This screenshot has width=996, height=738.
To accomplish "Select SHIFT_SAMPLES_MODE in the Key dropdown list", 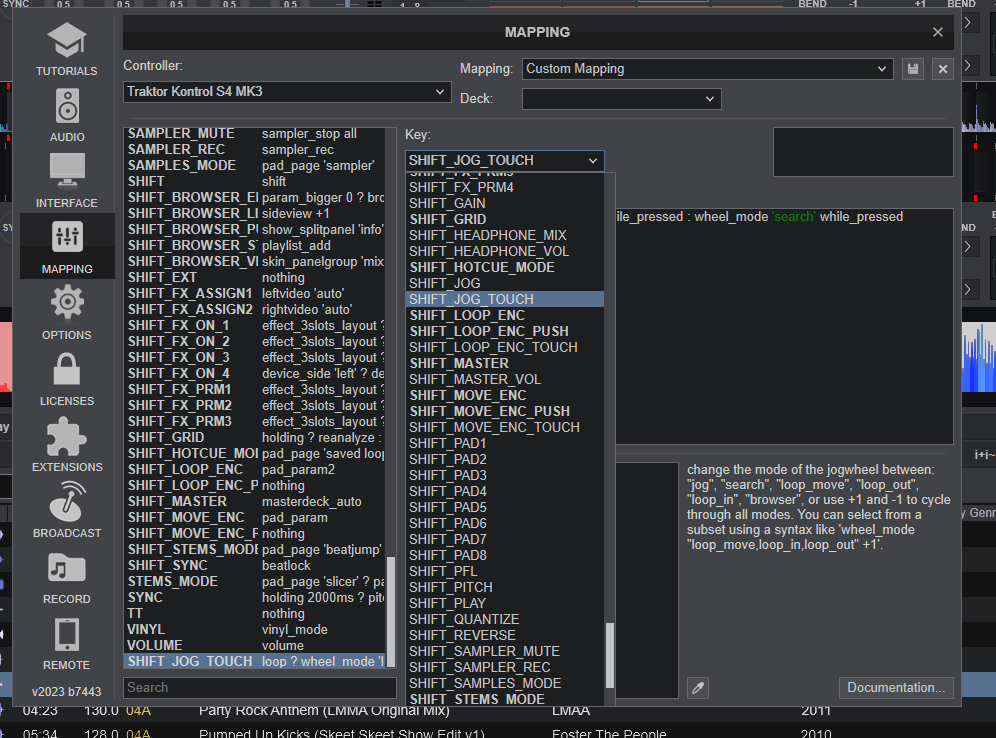I will coord(504,683).
